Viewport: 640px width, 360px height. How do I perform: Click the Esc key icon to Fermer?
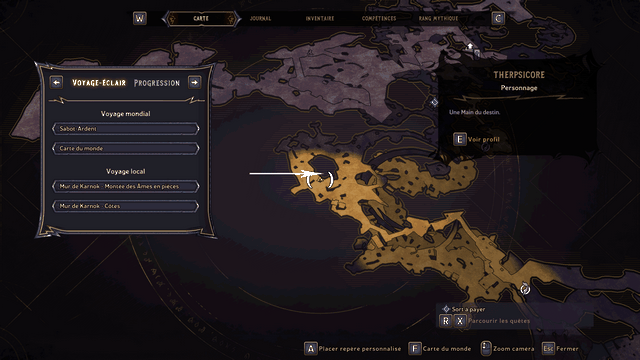point(548,349)
